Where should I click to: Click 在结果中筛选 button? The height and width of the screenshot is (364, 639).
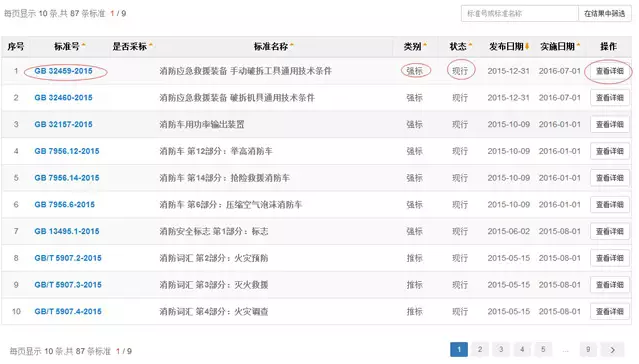[604, 13]
